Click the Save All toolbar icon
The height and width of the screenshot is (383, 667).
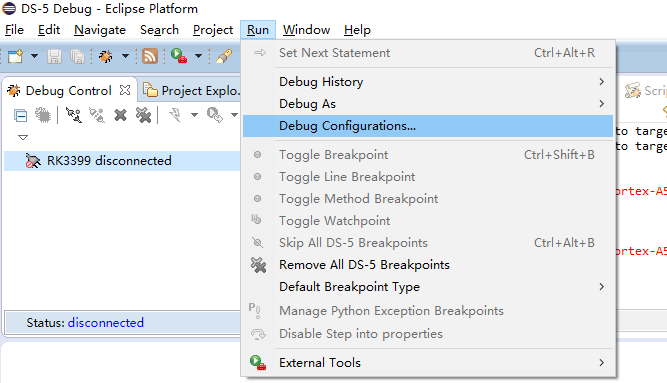pyautogui.click(x=77, y=56)
